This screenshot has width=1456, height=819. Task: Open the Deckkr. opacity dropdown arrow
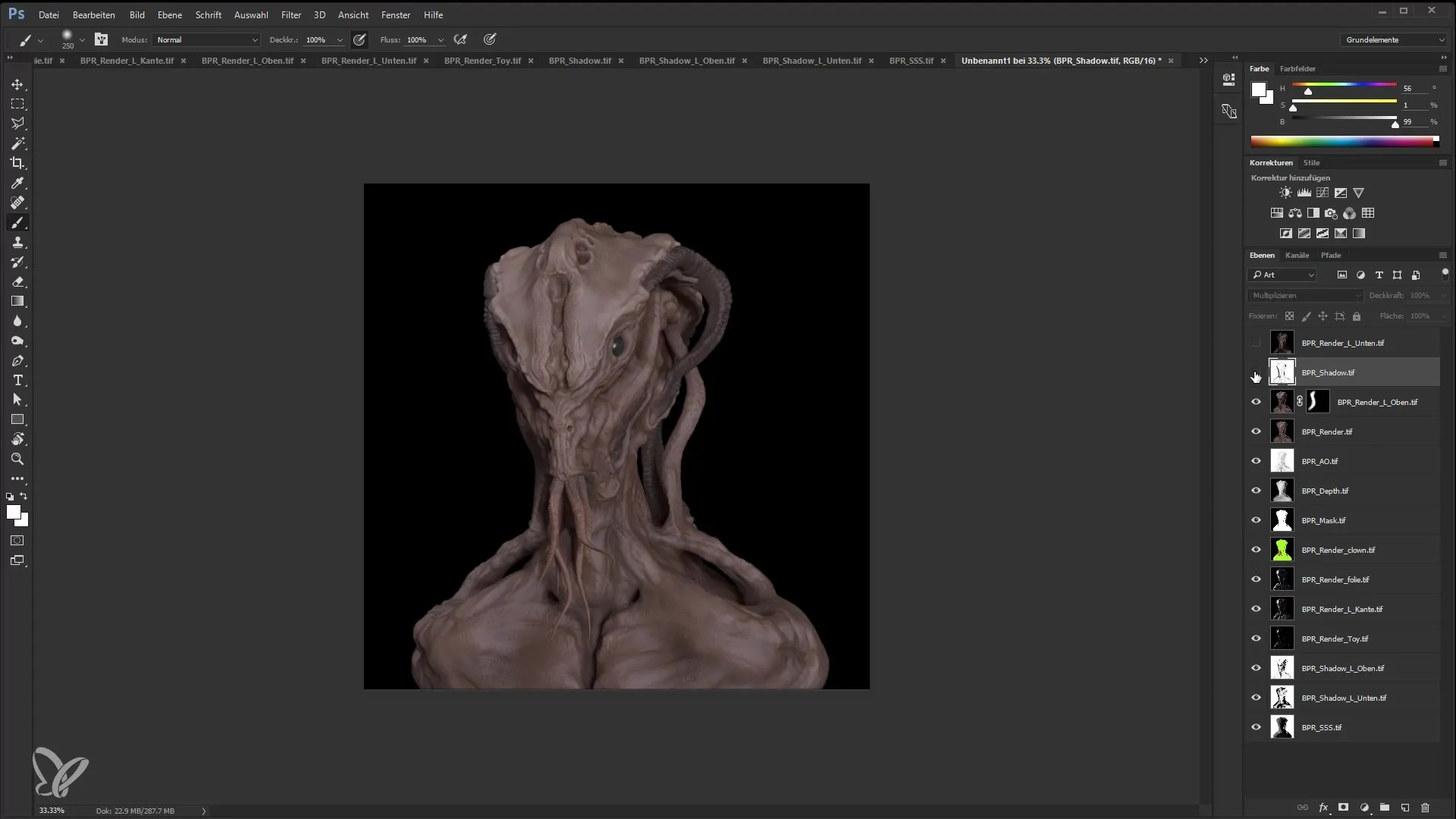pos(340,40)
